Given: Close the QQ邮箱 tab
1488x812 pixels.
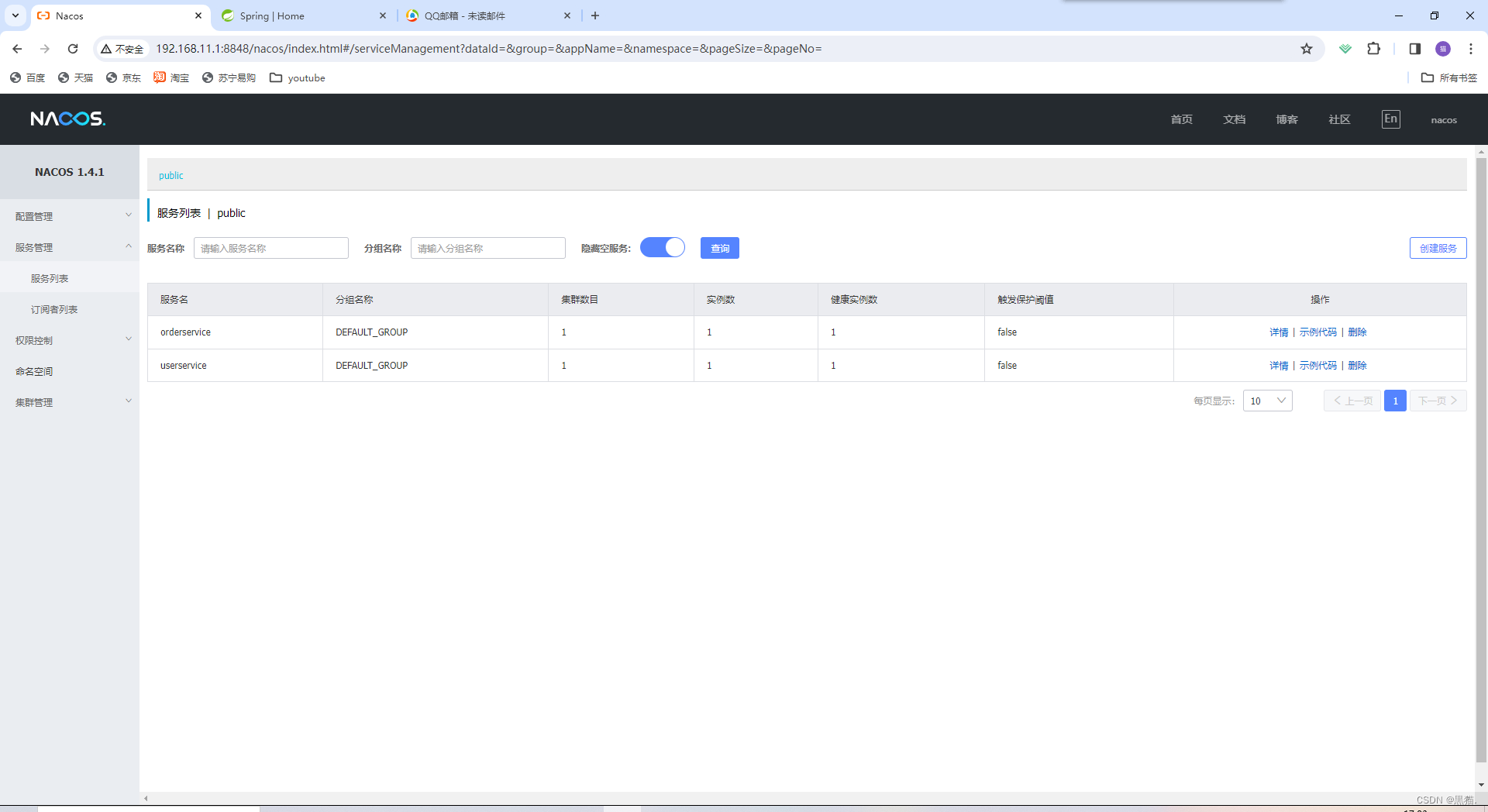Looking at the screenshot, I should (567, 15).
